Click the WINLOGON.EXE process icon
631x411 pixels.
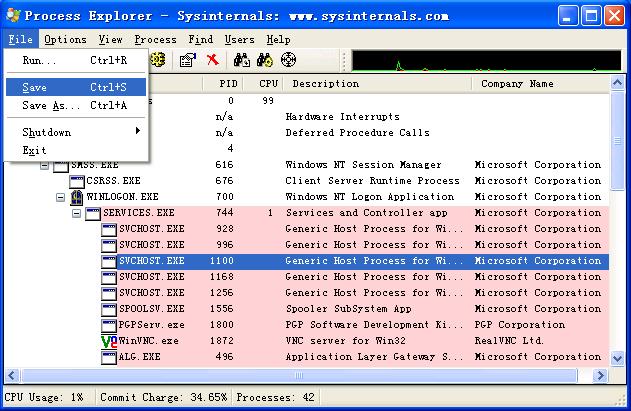[x=76, y=197]
